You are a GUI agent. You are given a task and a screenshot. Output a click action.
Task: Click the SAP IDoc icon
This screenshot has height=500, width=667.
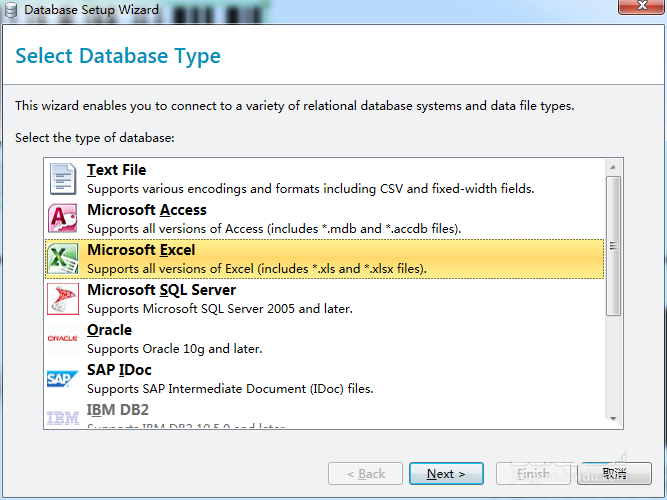[x=63, y=379]
